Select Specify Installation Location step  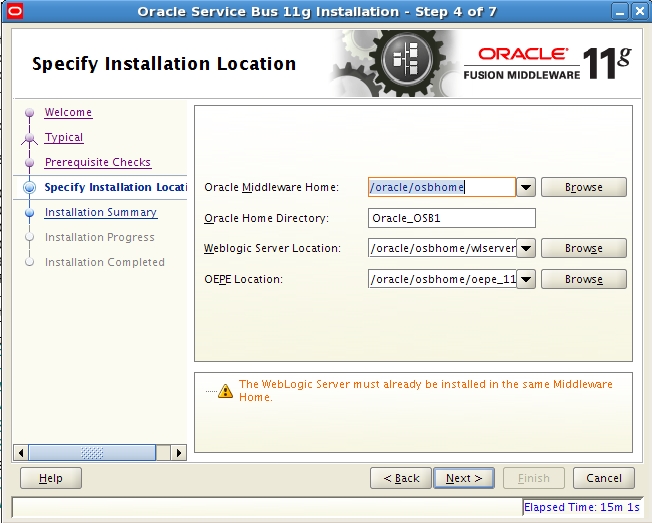116,187
